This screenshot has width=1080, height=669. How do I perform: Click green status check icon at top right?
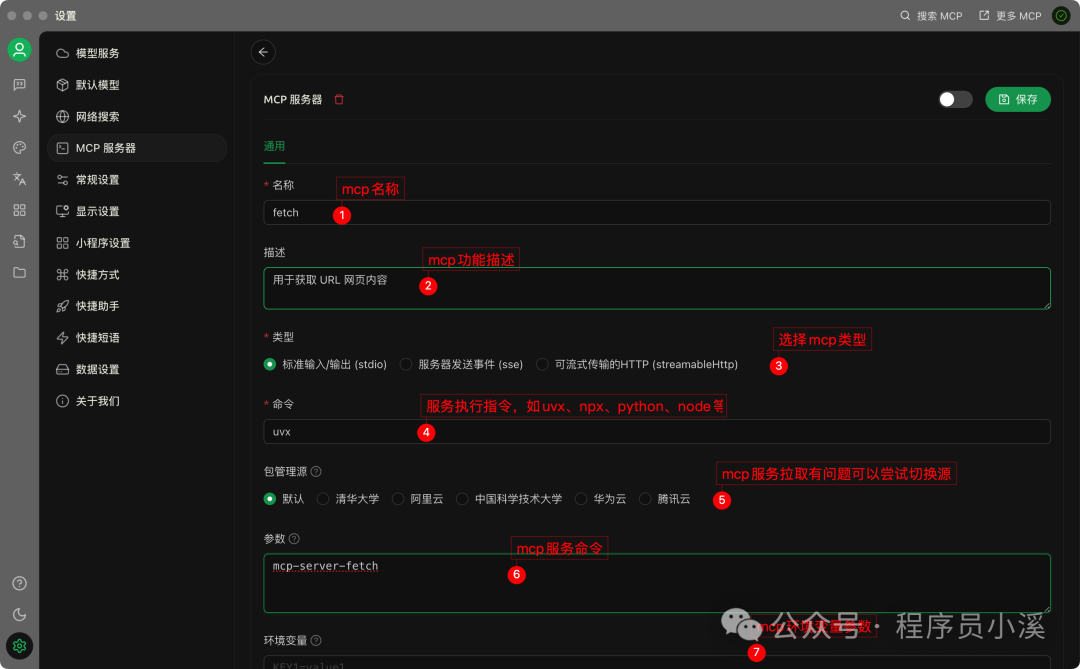[1061, 15]
